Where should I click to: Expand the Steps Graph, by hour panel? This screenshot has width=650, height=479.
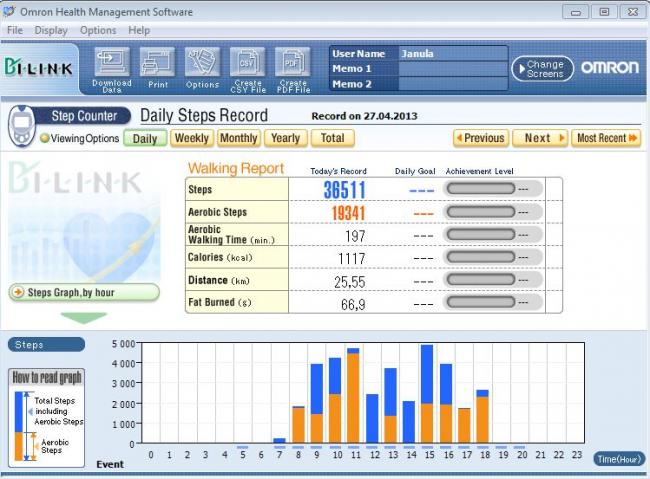click(x=83, y=293)
